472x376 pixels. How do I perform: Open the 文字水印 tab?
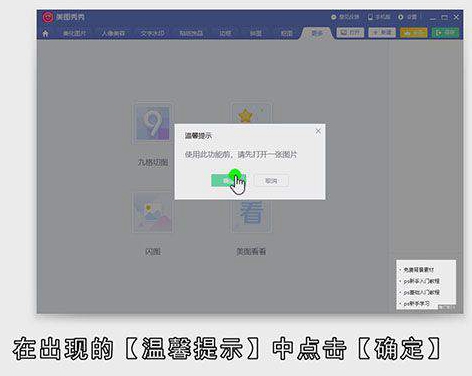click(x=152, y=33)
